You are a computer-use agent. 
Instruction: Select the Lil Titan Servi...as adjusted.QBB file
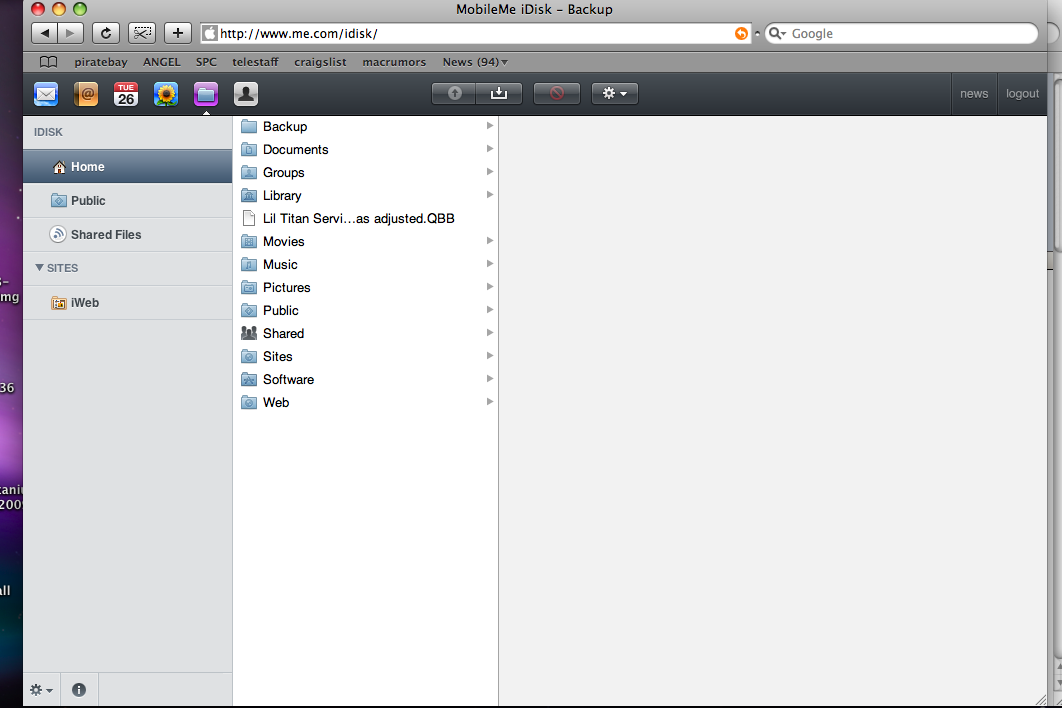(366, 219)
